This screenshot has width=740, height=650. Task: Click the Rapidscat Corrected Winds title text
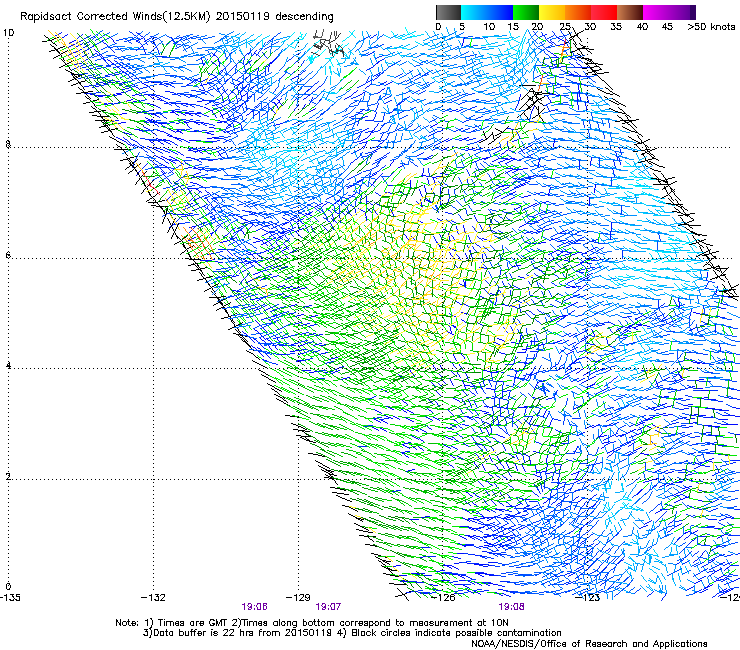177,17
